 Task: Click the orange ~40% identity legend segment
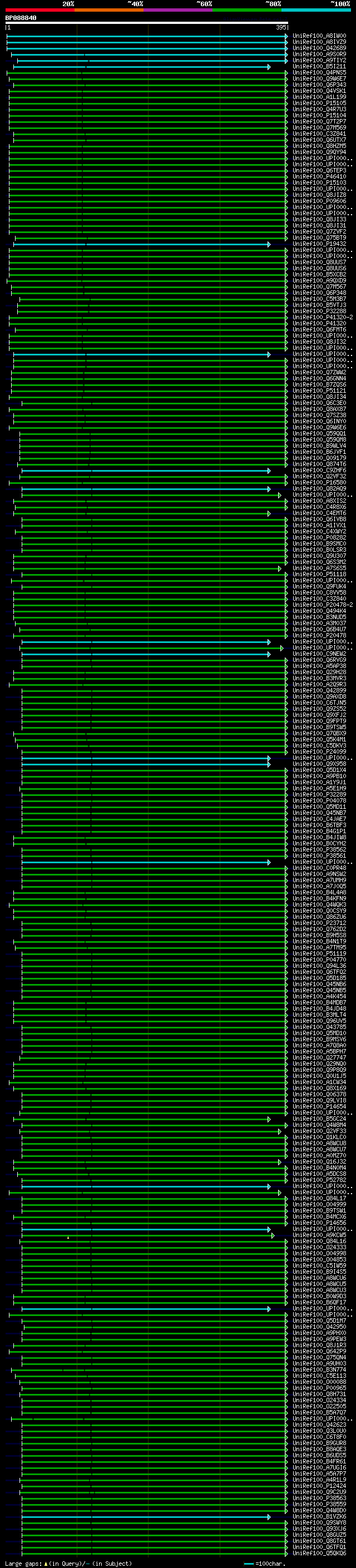(109, 10)
